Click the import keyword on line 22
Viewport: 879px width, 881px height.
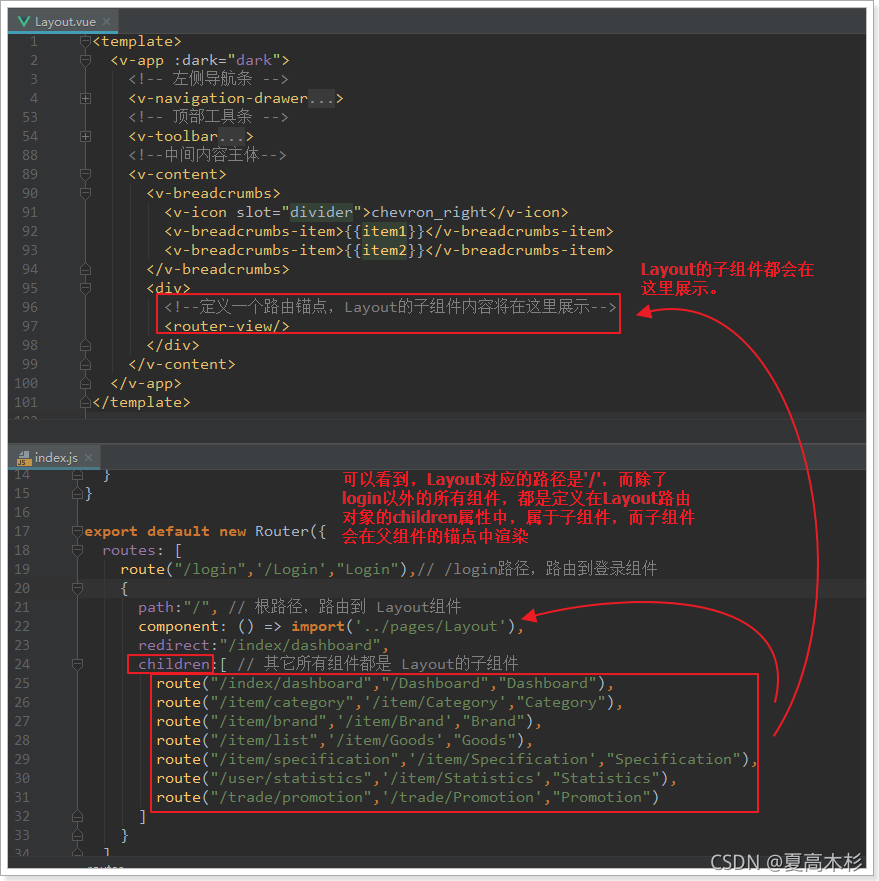click(318, 626)
